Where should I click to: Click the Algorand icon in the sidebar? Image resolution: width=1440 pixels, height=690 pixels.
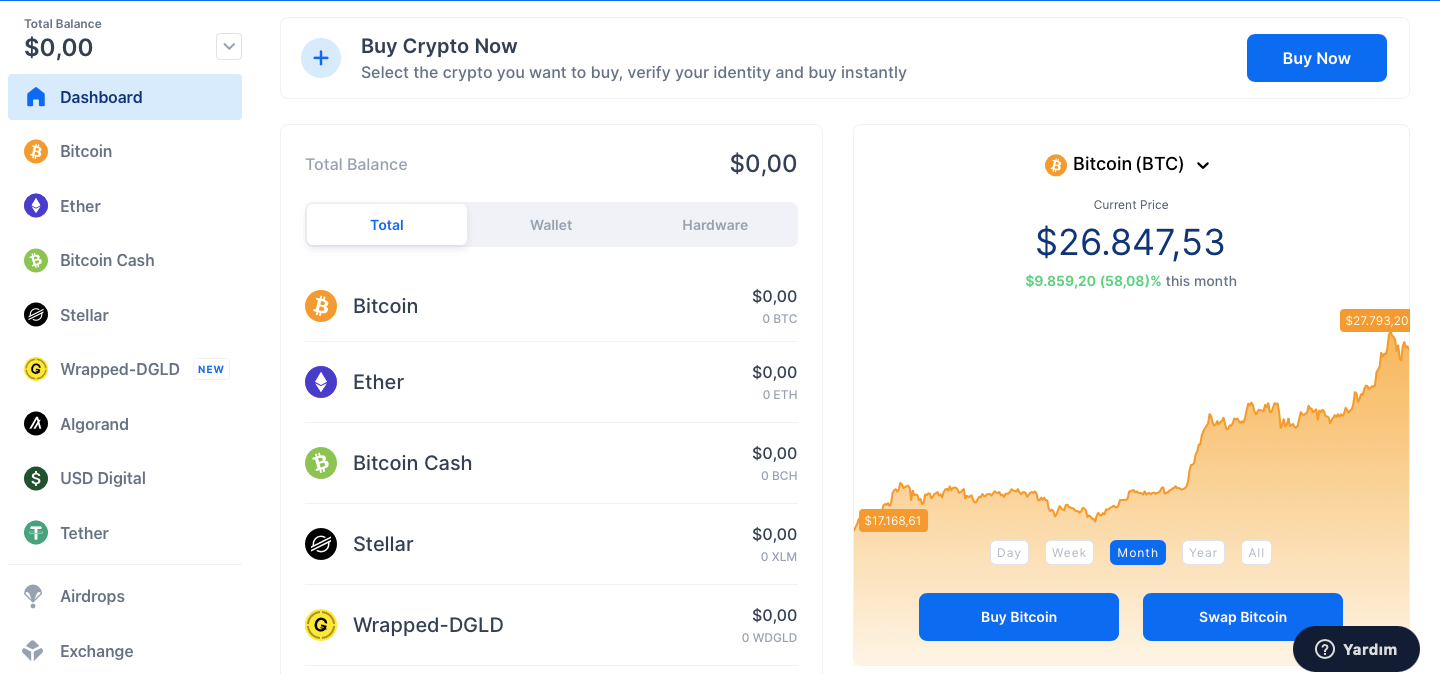[36, 424]
